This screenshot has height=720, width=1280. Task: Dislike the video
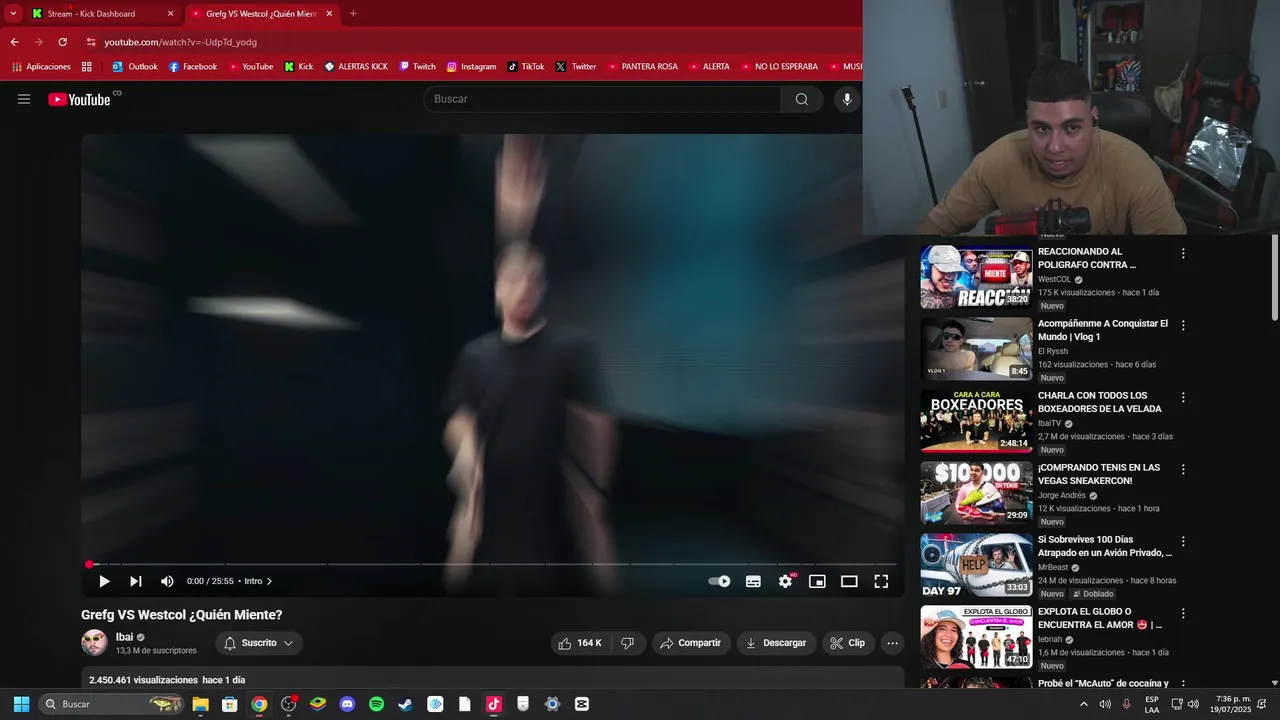[627, 643]
